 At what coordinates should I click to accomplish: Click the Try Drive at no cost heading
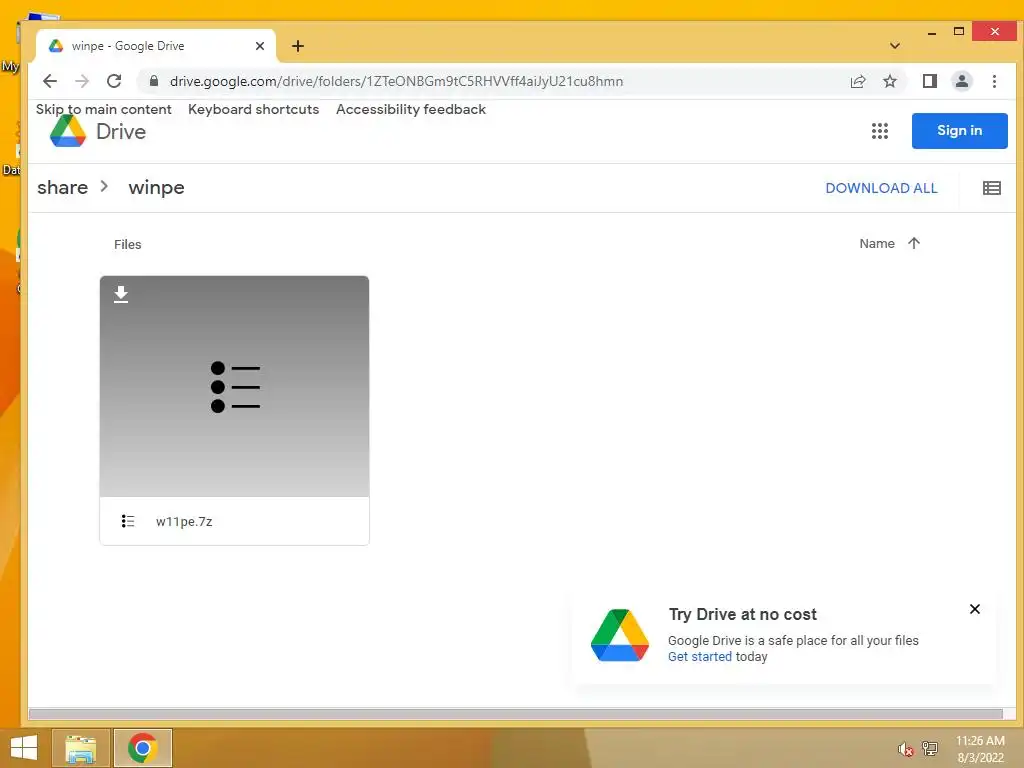pos(743,614)
